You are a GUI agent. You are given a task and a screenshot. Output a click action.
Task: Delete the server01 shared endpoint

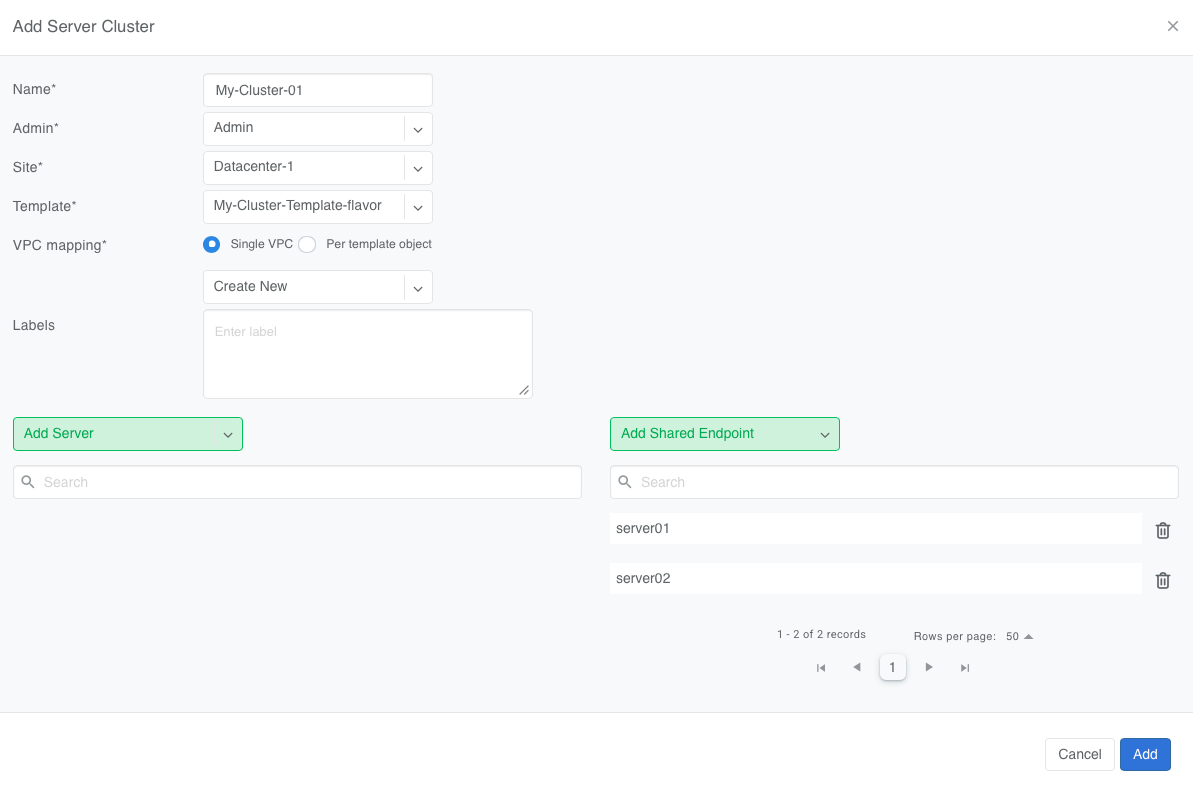pos(1163,530)
